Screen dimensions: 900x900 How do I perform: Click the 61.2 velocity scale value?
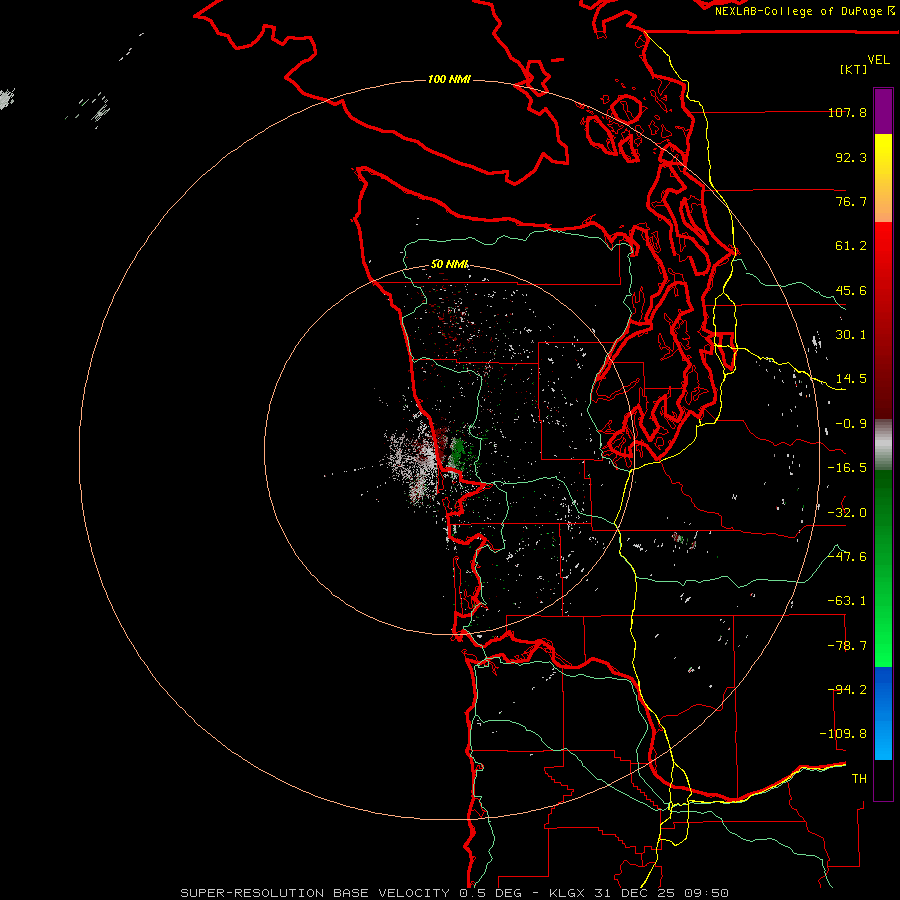851,246
